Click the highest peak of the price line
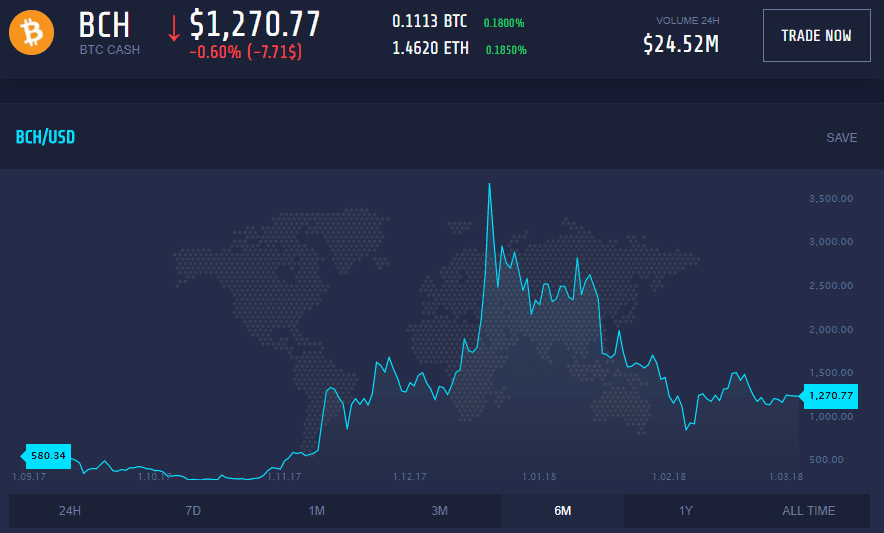The width and height of the screenshot is (884, 533). (x=489, y=184)
